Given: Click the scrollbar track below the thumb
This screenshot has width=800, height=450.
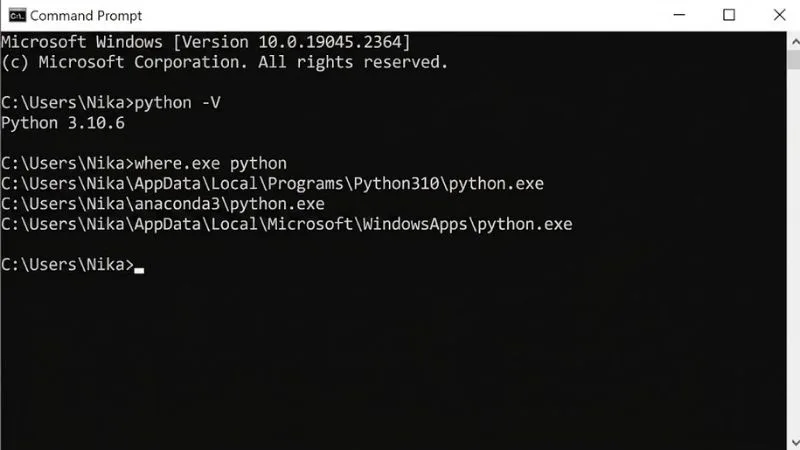Looking at the screenshot, I should (794, 250).
